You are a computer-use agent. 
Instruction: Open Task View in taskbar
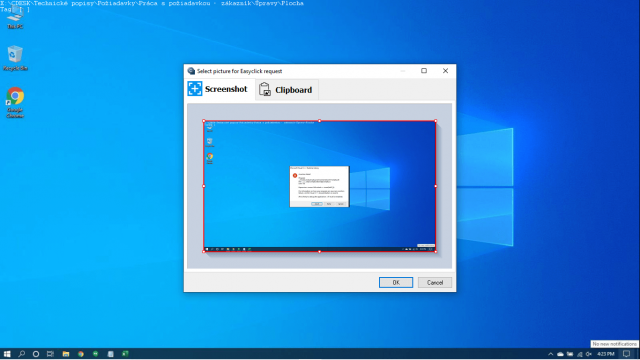pyautogui.click(x=50, y=354)
